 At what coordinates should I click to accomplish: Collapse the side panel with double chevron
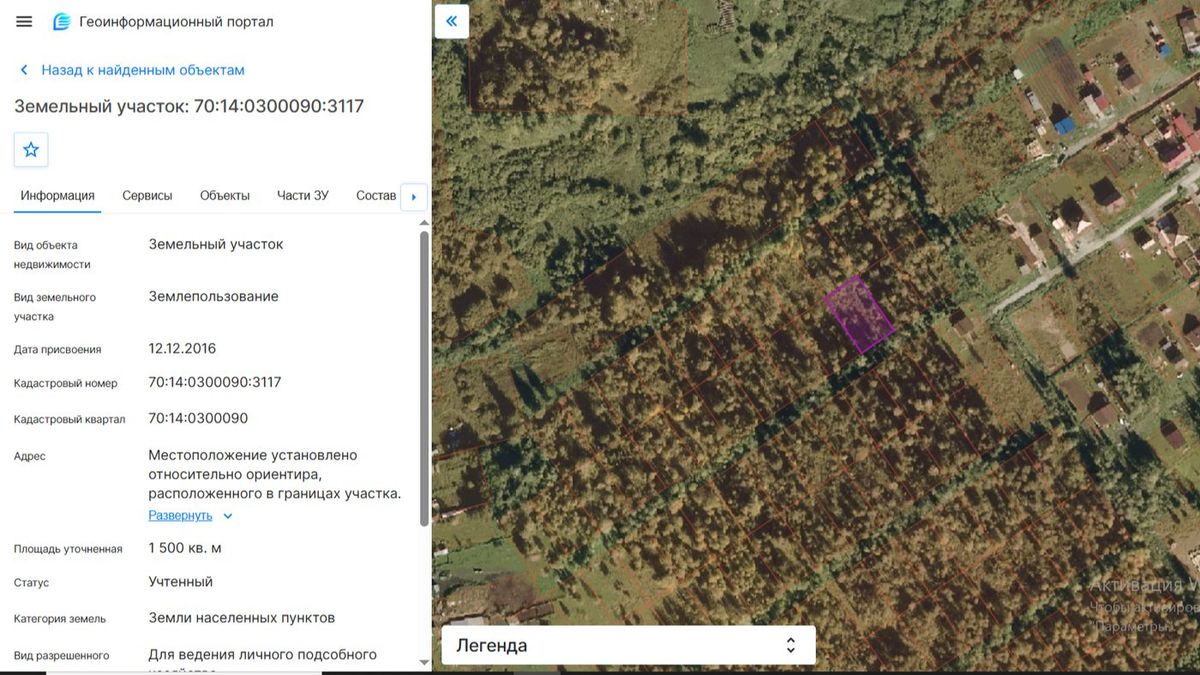coord(452,21)
